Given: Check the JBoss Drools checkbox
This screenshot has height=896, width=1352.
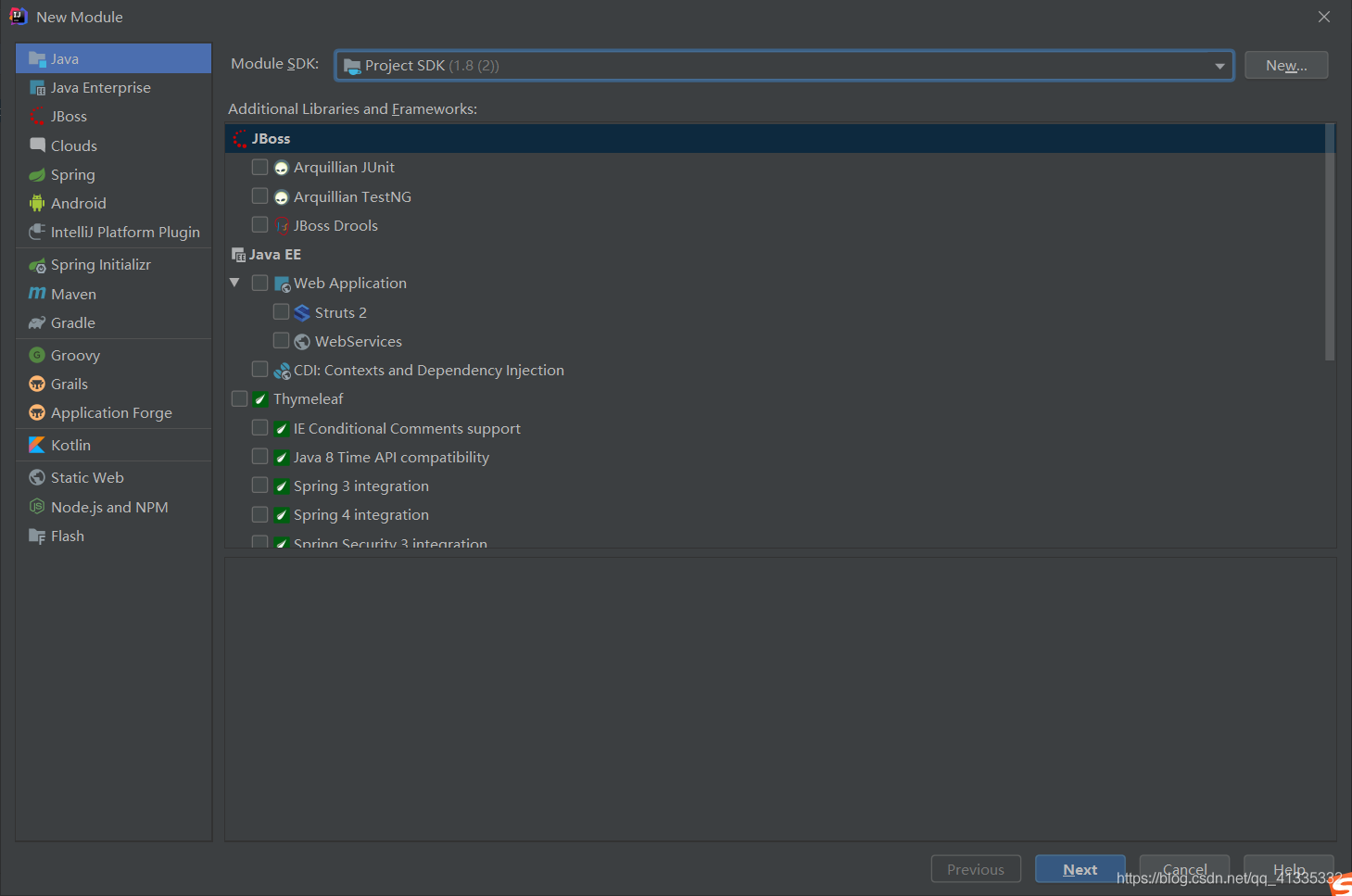Looking at the screenshot, I should (x=259, y=225).
